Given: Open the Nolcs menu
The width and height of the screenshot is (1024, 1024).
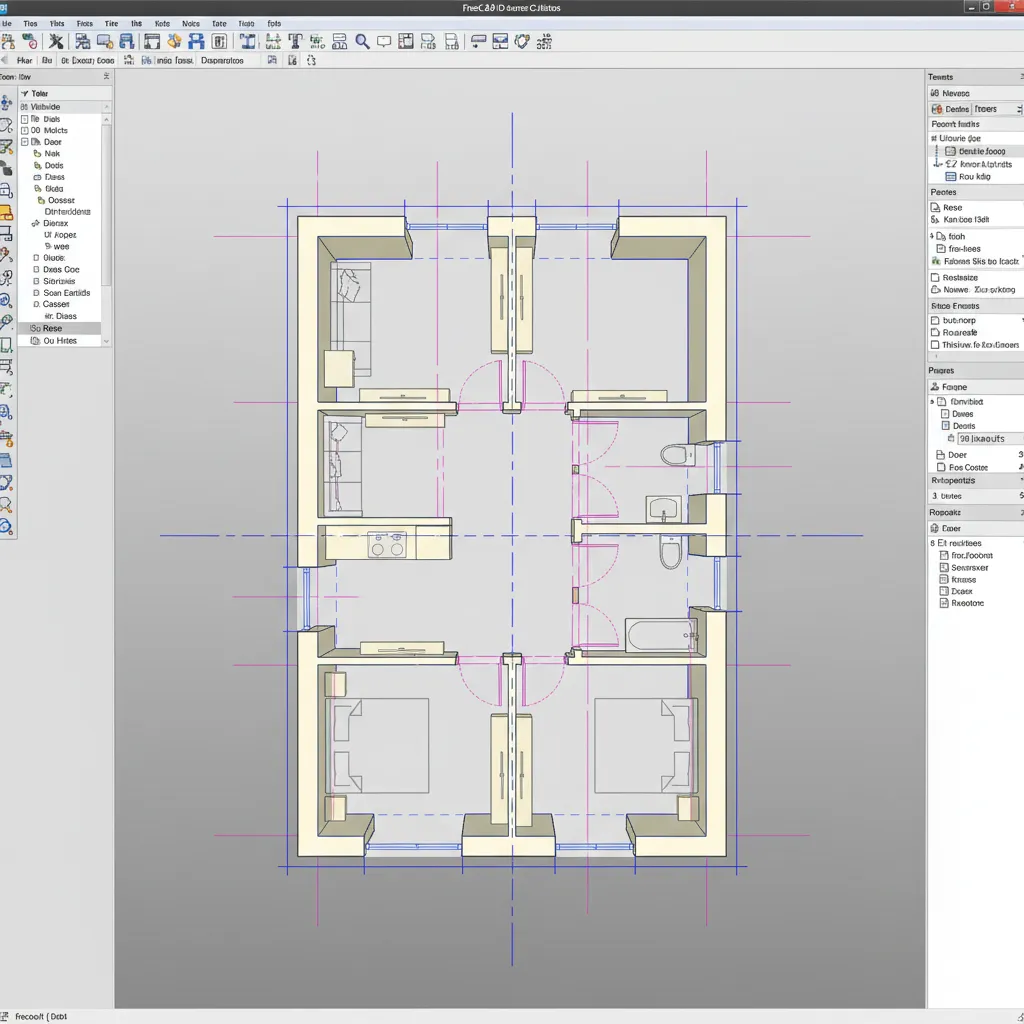Looking at the screenshot, I should coord(191,24).
